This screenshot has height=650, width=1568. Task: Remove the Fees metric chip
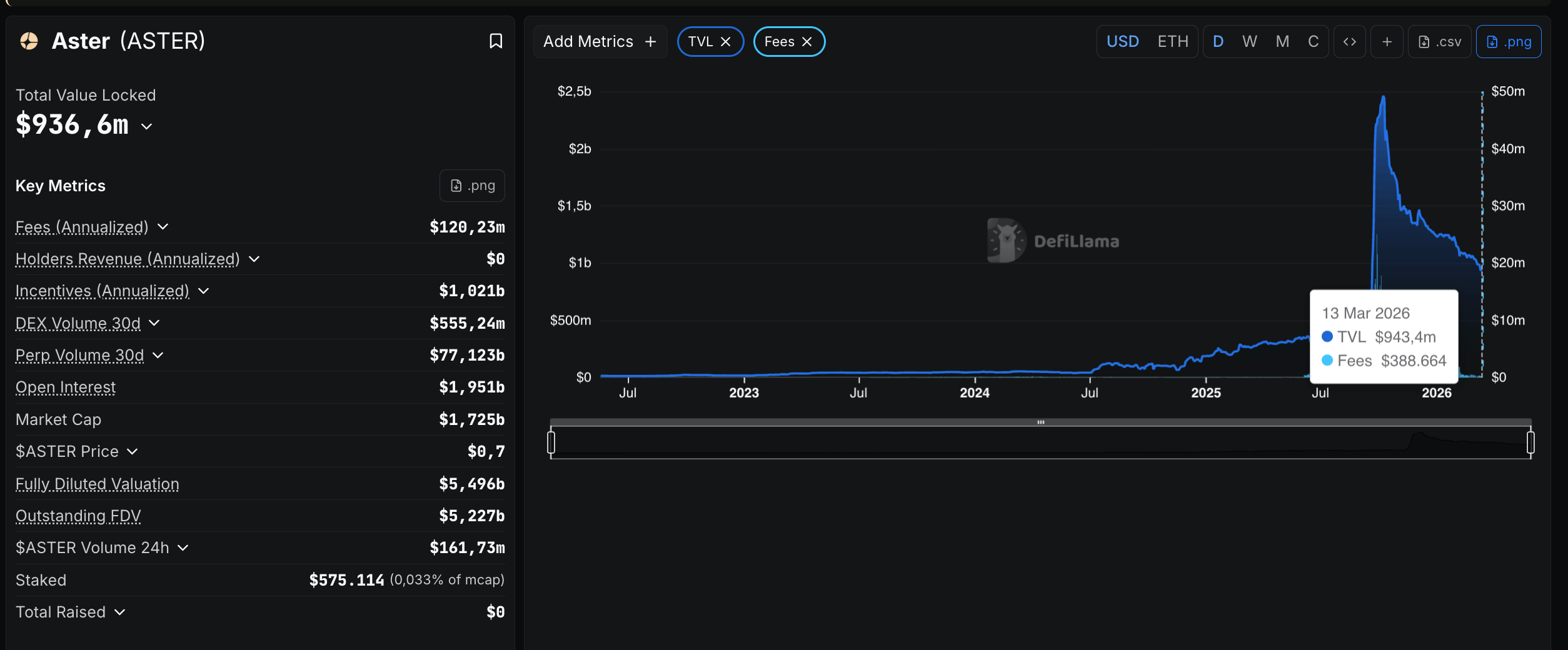tap(807, 42)
